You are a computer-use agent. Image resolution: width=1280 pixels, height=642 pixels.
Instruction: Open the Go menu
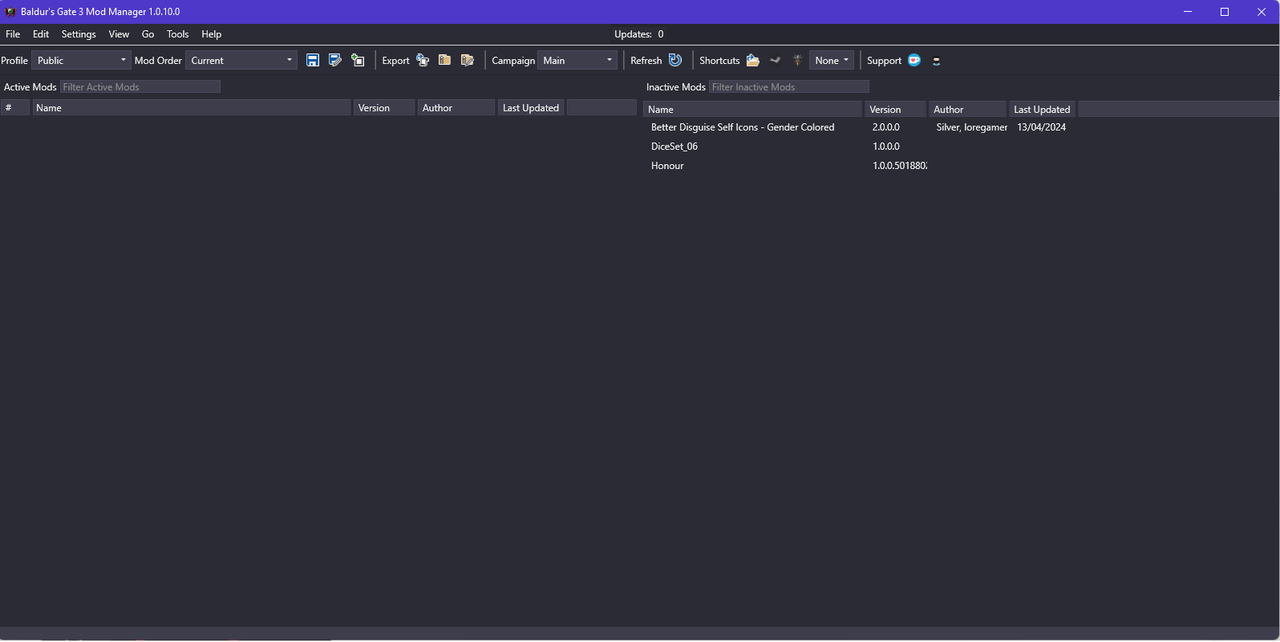(148, 34)
